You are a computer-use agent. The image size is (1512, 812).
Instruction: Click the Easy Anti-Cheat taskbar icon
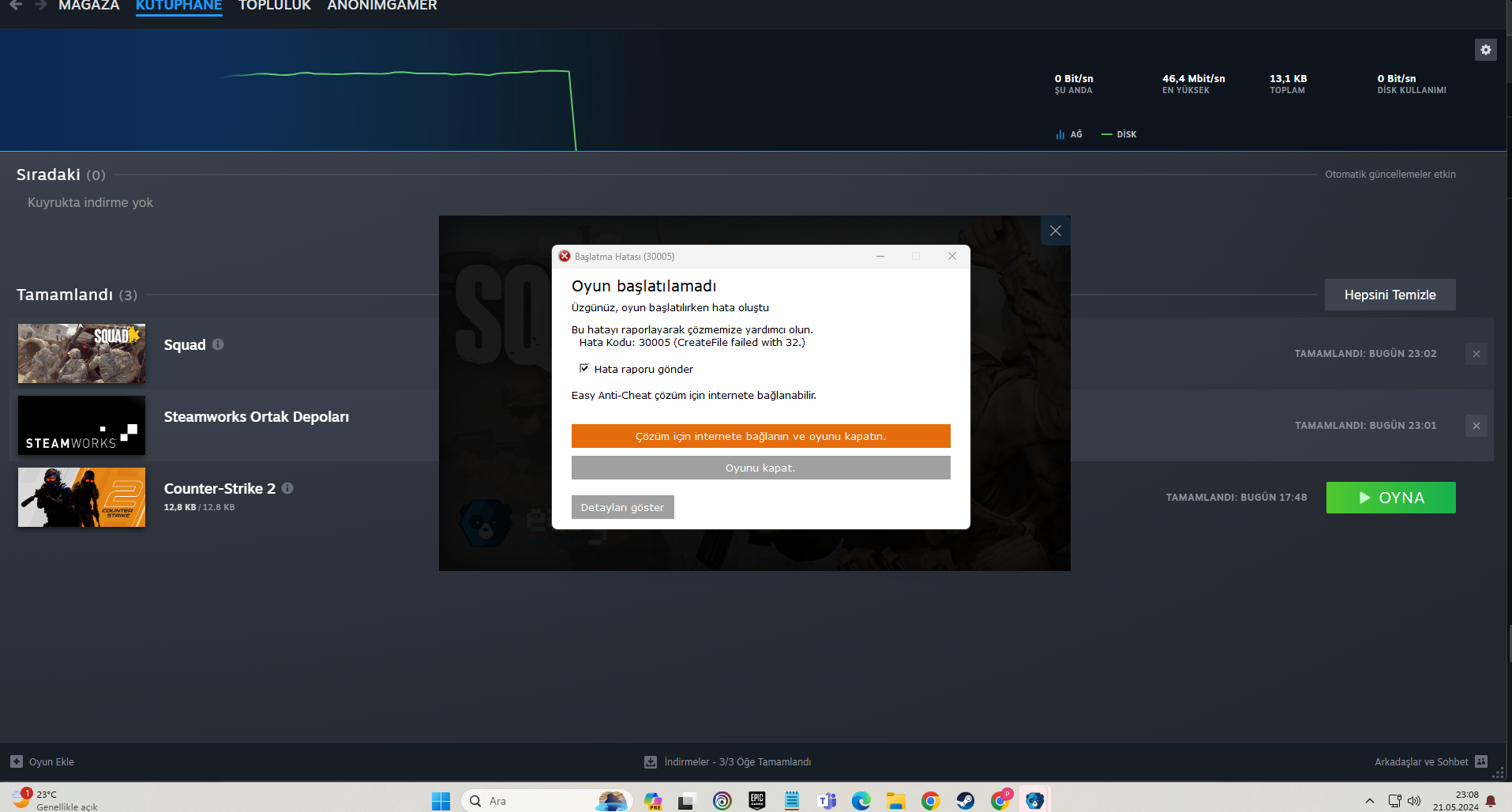[x=1034, y=801]
